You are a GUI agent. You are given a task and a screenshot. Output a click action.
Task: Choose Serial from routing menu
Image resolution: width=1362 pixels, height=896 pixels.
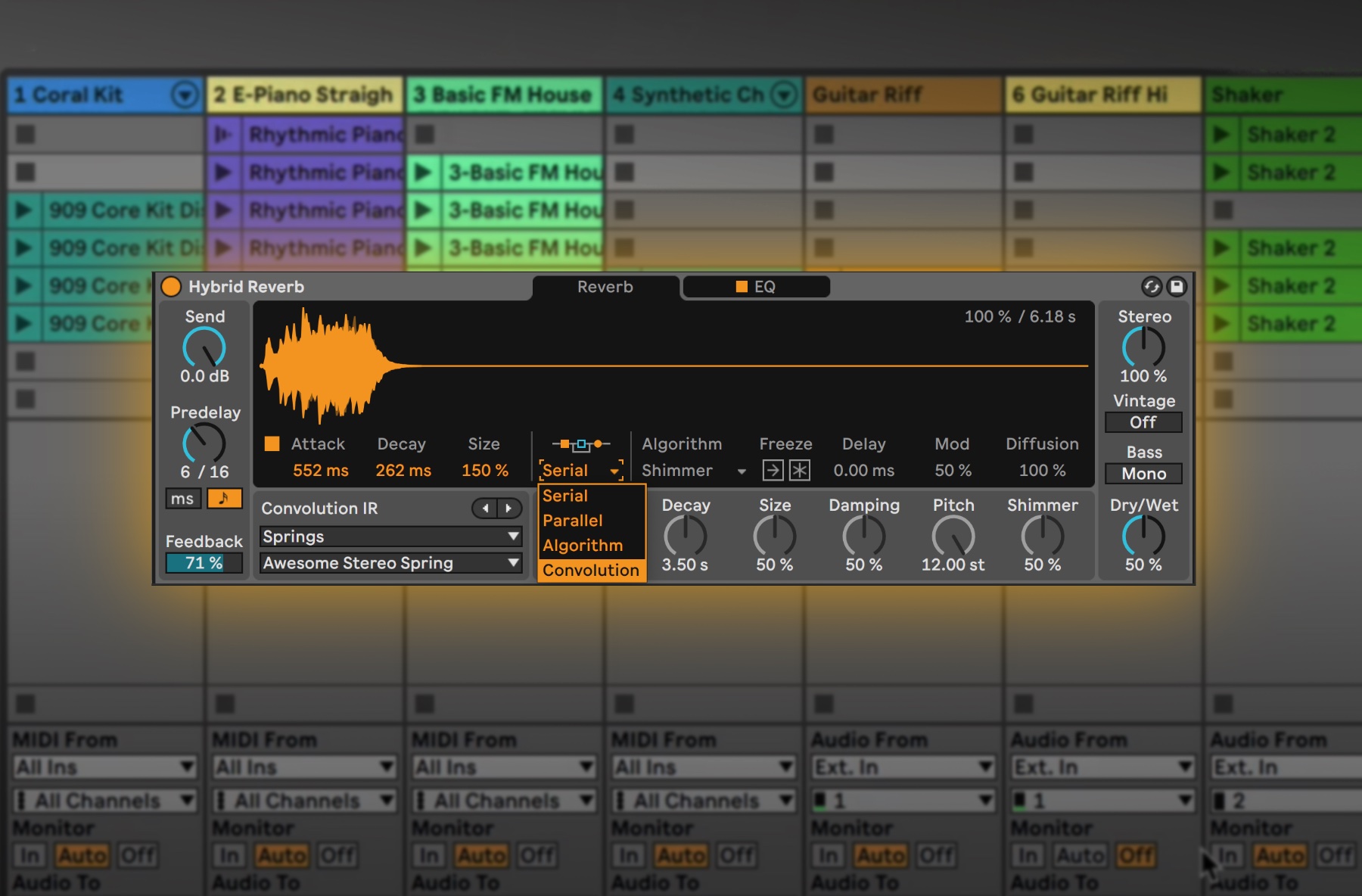point(591,496)
